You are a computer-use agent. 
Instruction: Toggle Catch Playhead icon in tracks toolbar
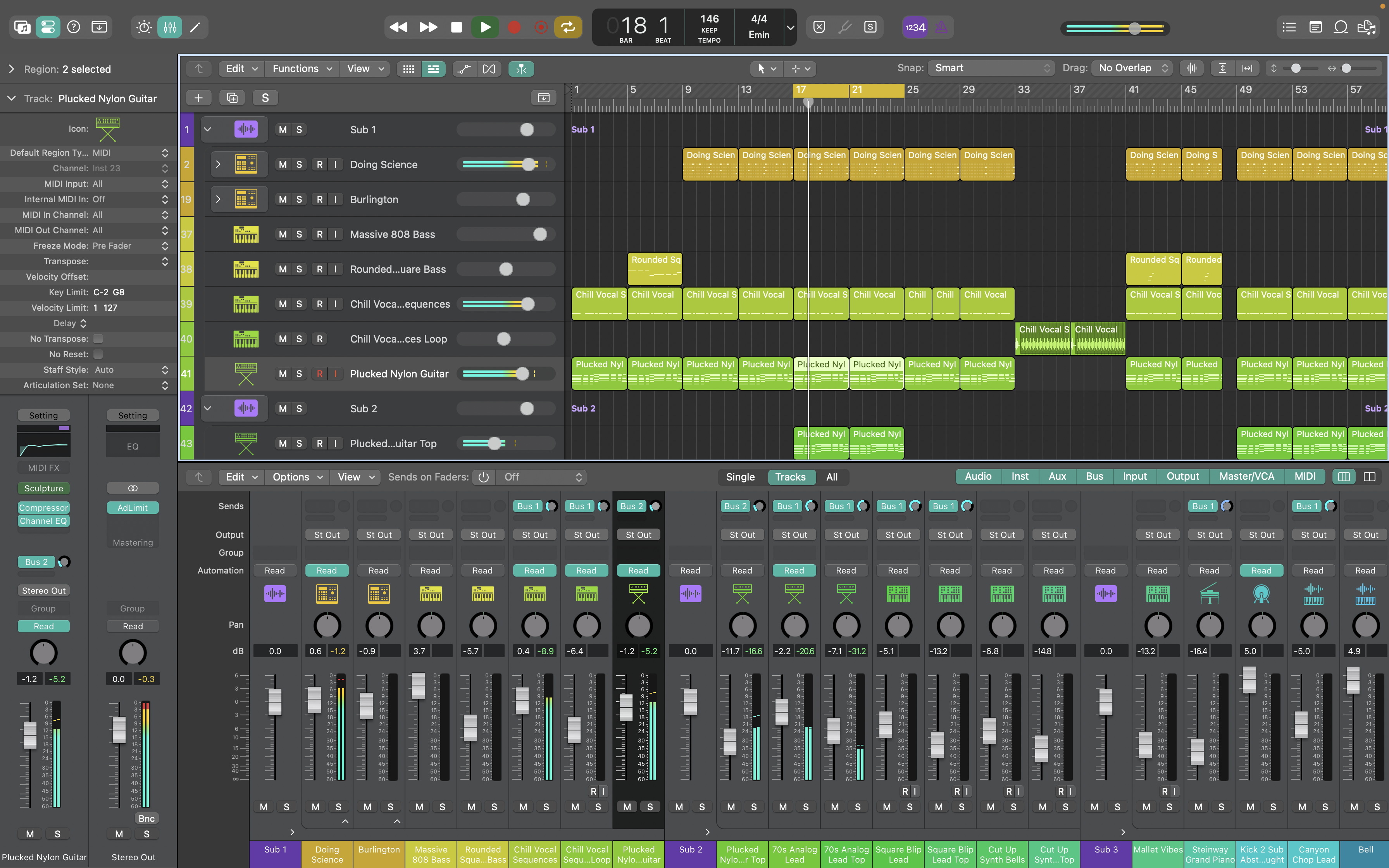pyautogui.click(x=521, y=69)
